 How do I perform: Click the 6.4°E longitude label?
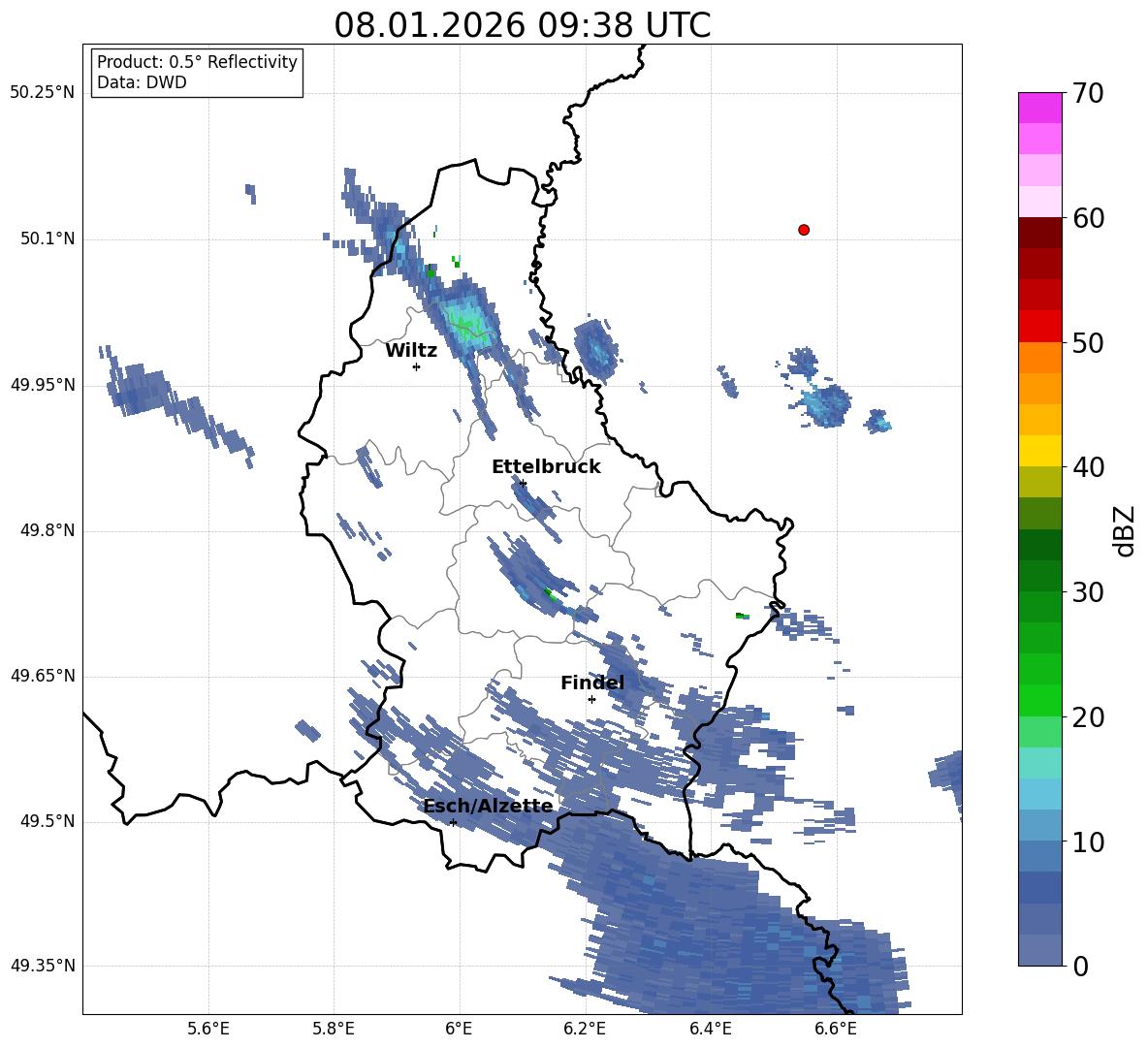[710, 1029]
